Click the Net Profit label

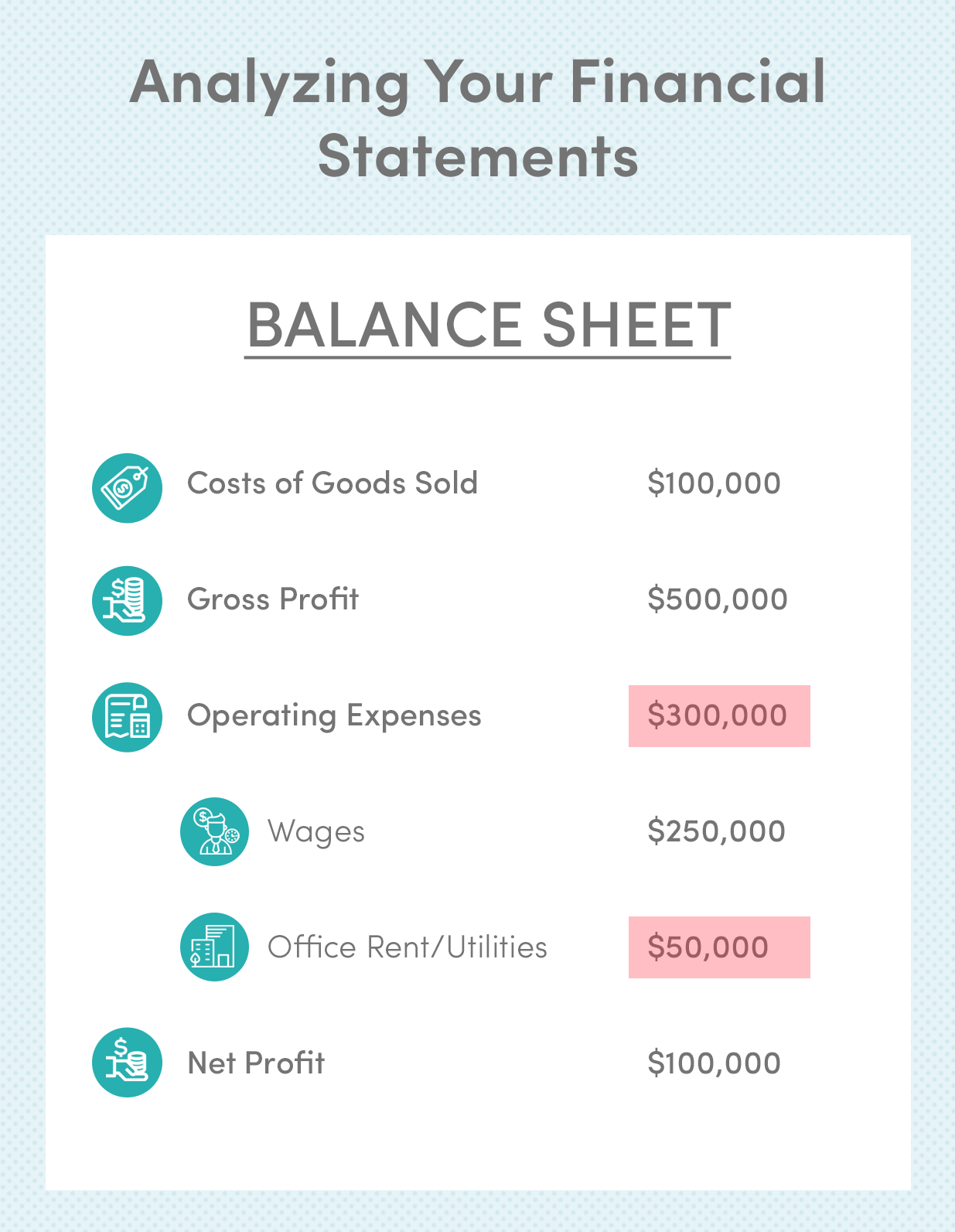[x=256, y=1063]
